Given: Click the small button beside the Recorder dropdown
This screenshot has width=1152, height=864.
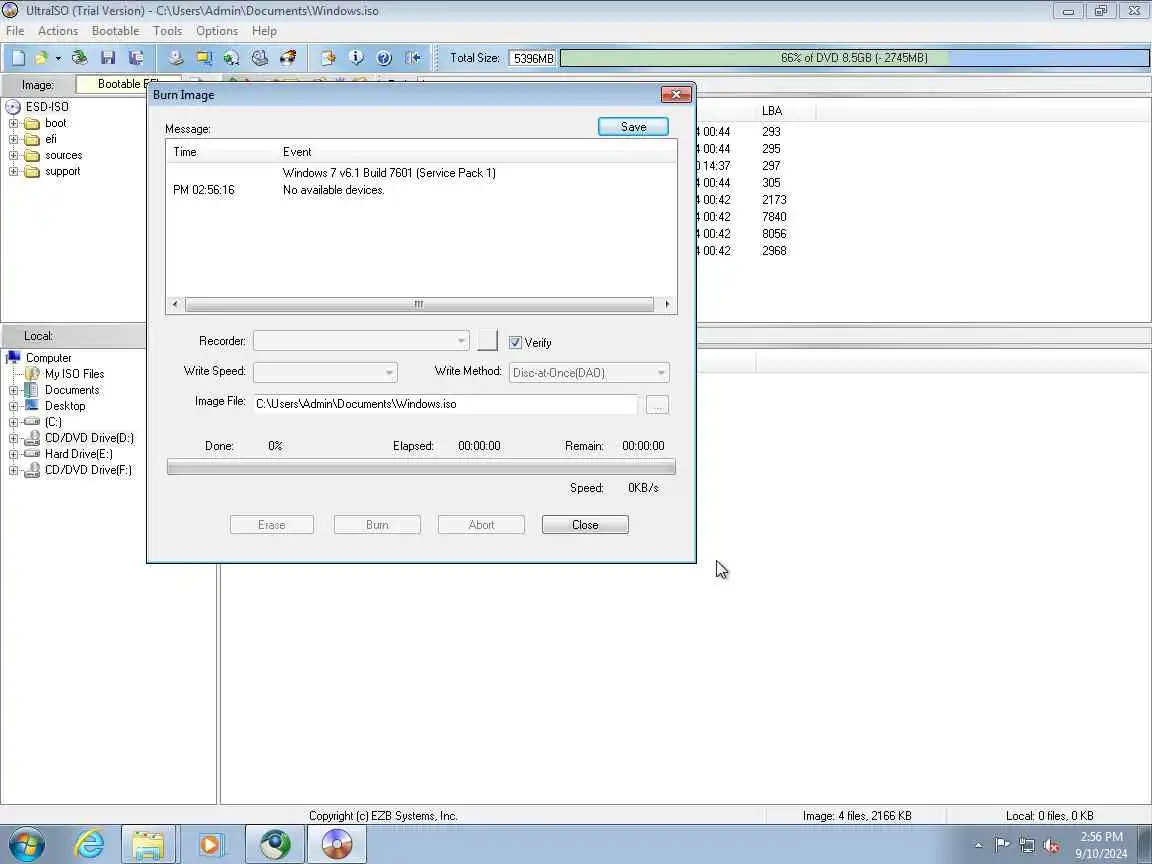Looking at the screenshot, I should (487, 340).
